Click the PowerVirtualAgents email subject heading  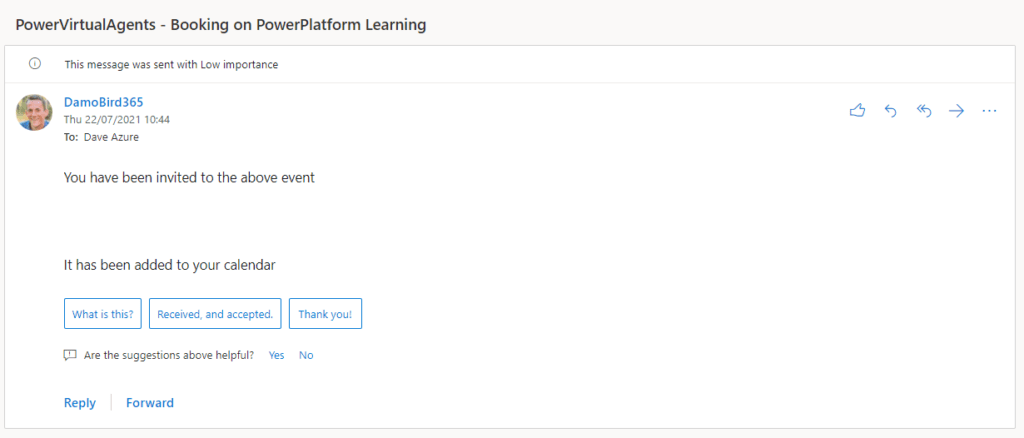(221, 25)
